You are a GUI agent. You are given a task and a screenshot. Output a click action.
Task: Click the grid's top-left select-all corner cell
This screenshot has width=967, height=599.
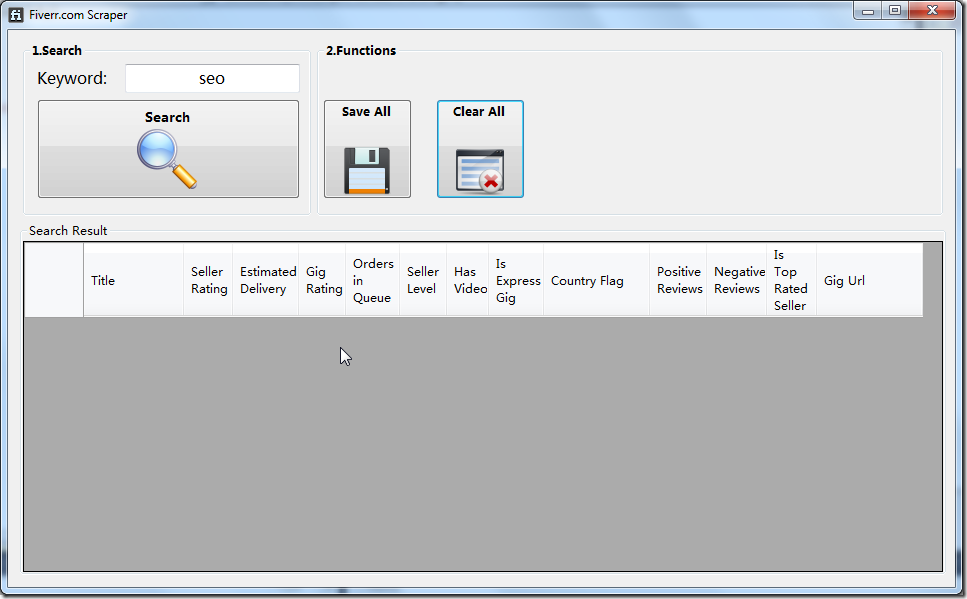tap(54, 280)
